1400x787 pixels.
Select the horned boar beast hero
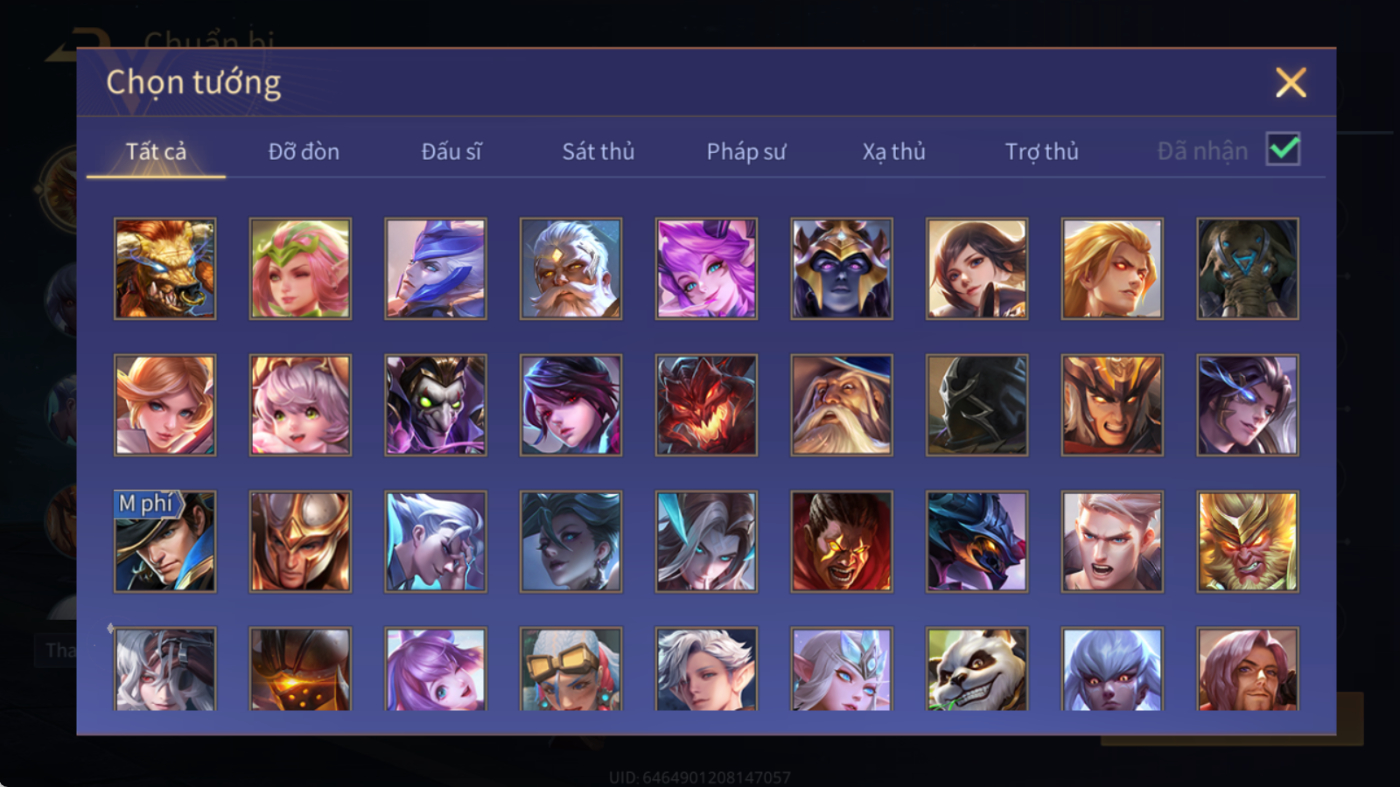(x=165, y=269)
